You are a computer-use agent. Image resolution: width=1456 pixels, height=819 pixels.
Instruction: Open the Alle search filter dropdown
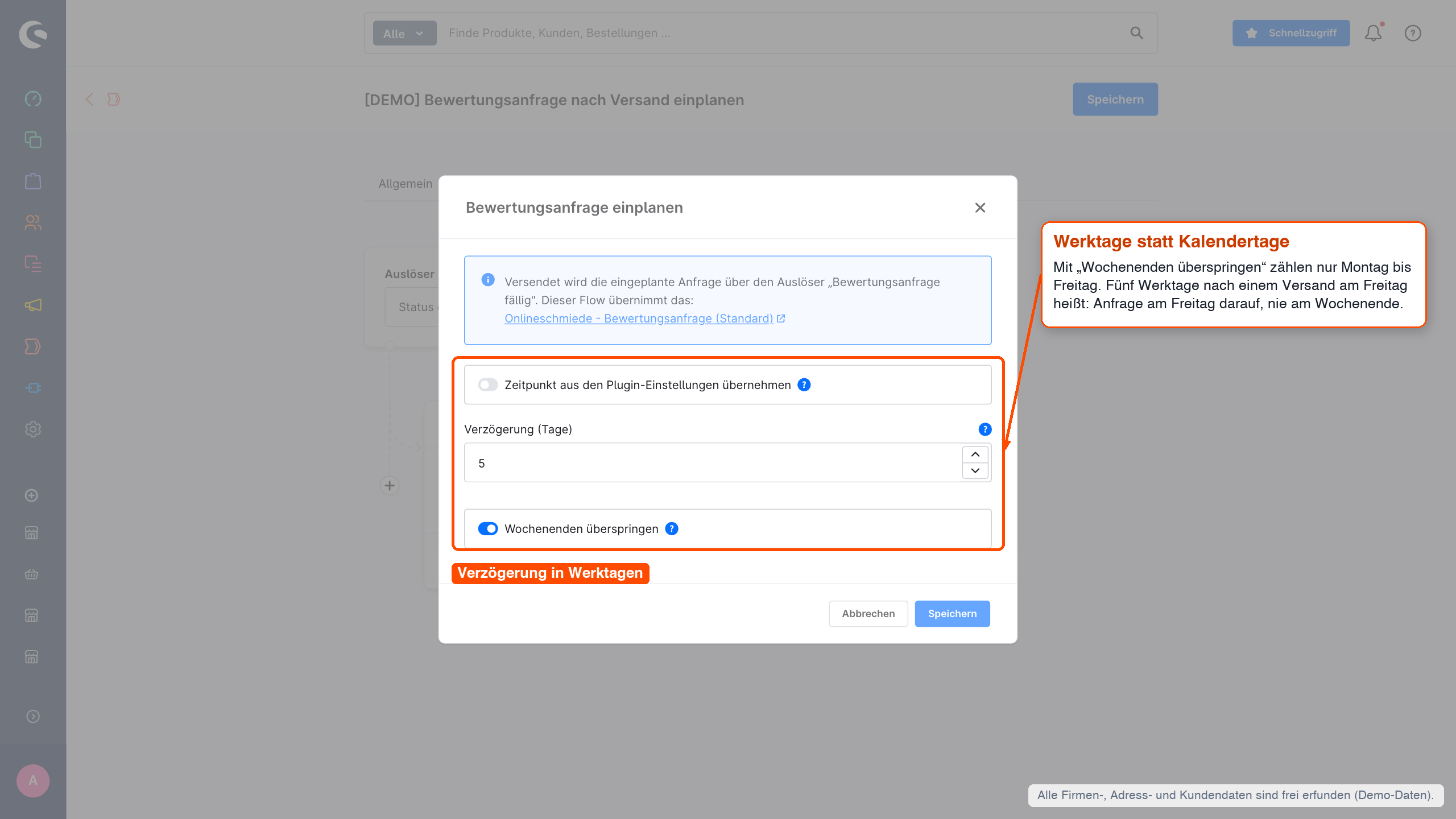(x=404, y=33)
